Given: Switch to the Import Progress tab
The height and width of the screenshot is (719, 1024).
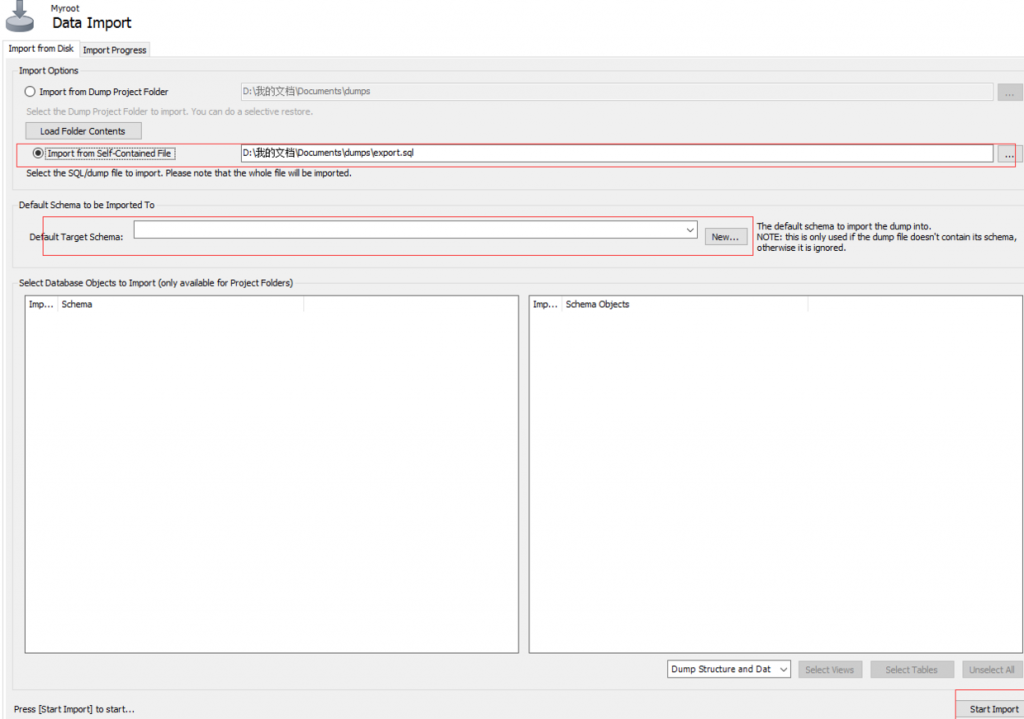Looking at the screenshot, I should [x=114, y=48].
